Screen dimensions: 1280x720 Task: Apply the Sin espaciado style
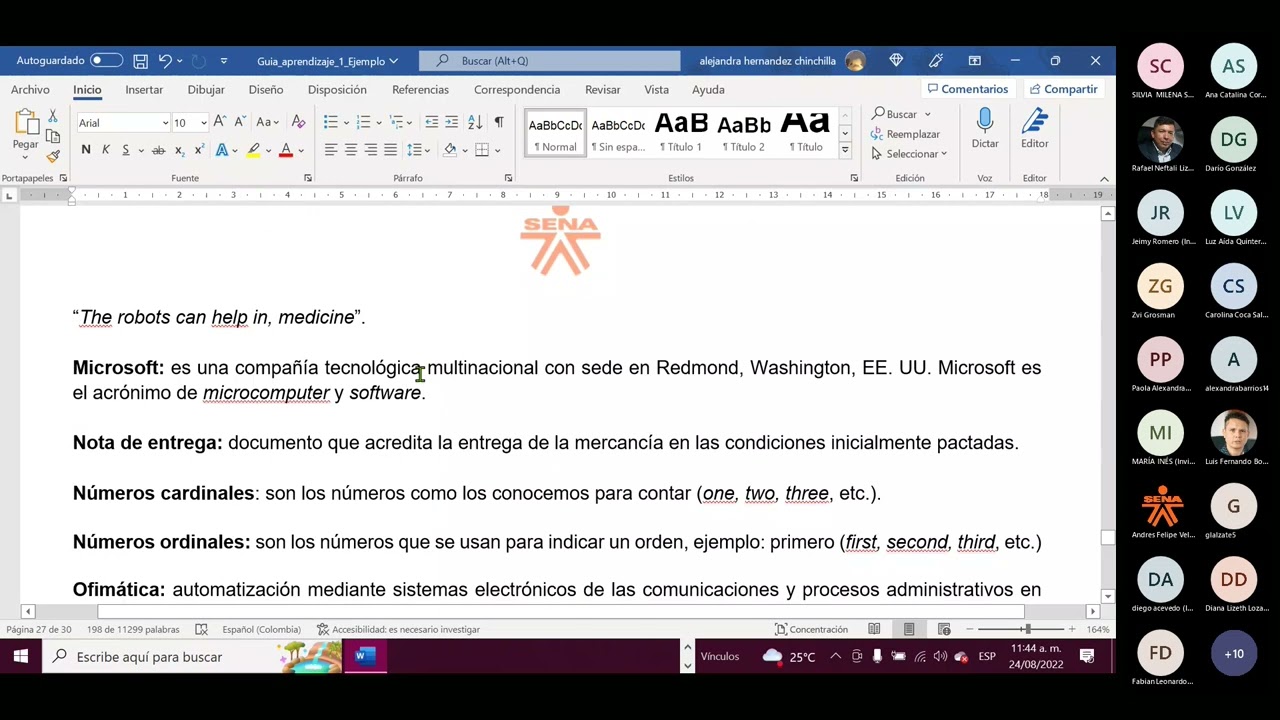[x=617, y=133]
